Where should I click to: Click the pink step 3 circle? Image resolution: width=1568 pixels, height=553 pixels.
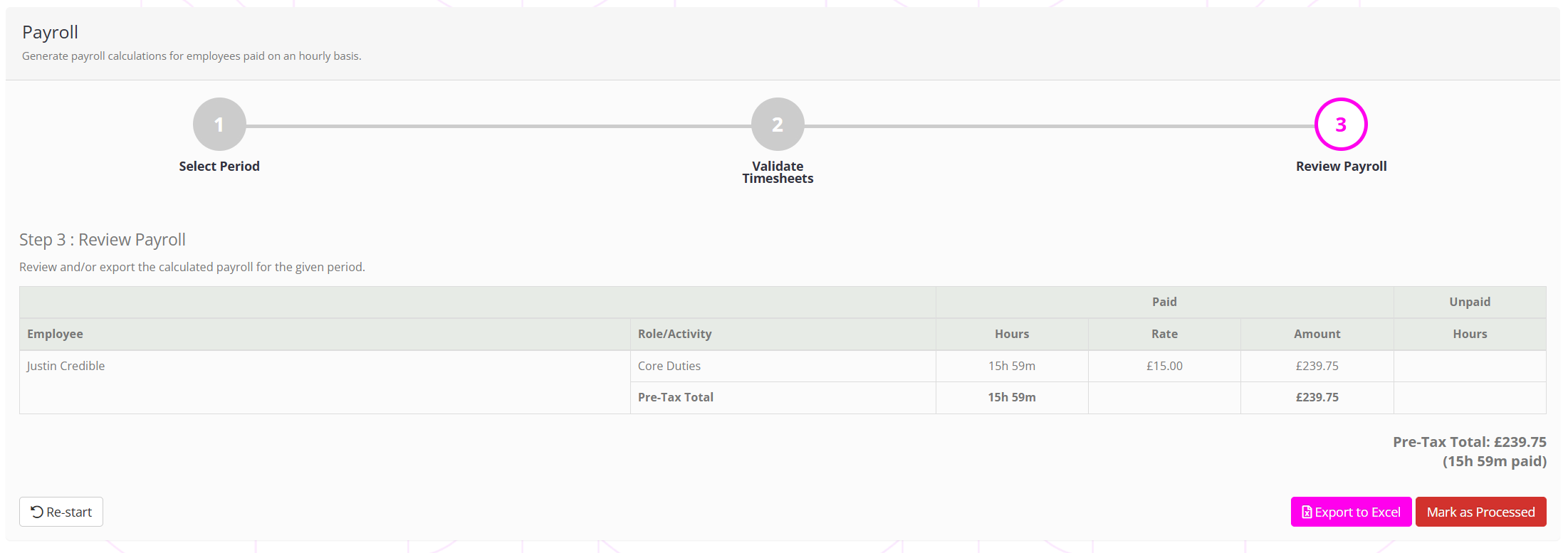(x=1341, y=125)
